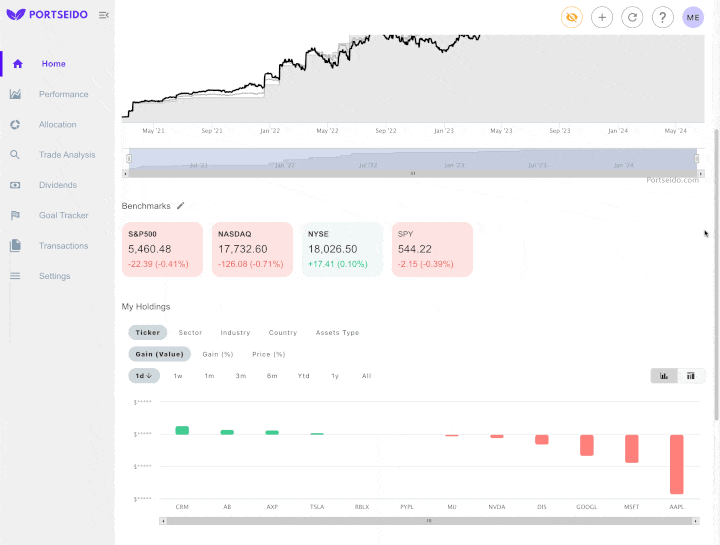
Task: Click the NASDAQ benchmark card
Action: (x=252, y=249)
